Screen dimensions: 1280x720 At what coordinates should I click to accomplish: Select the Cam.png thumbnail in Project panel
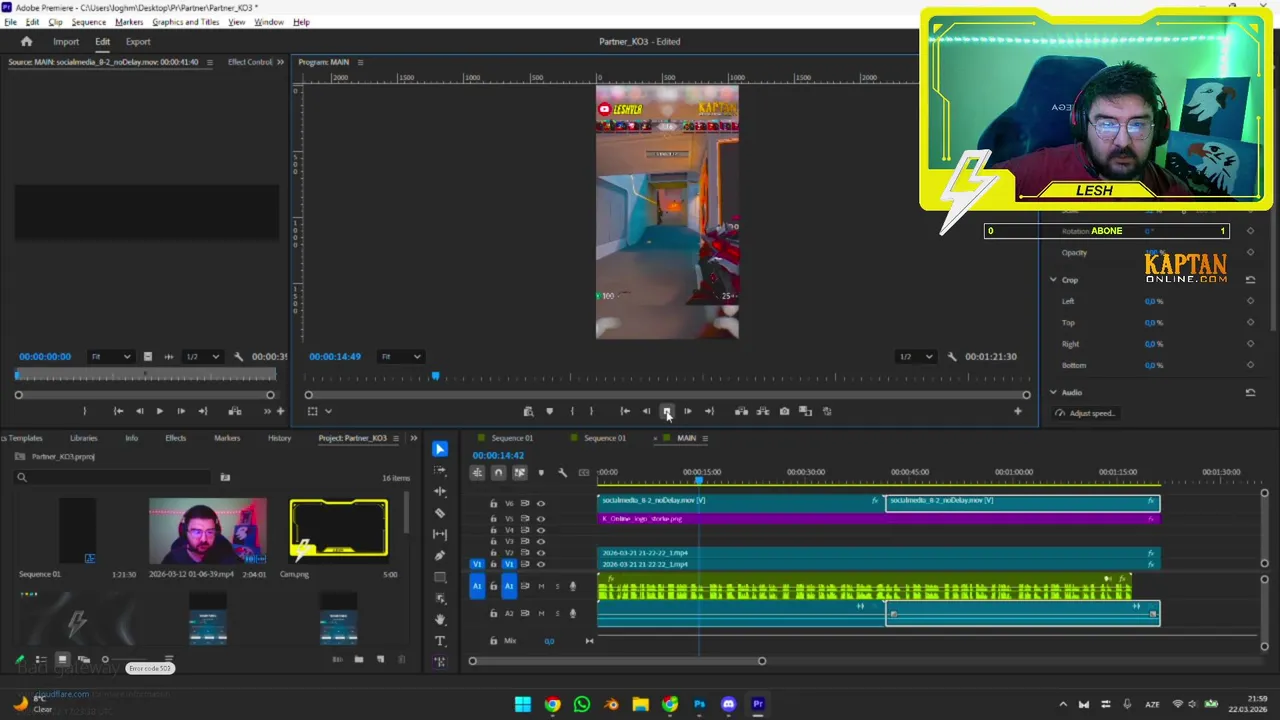[x=339, y=529]
